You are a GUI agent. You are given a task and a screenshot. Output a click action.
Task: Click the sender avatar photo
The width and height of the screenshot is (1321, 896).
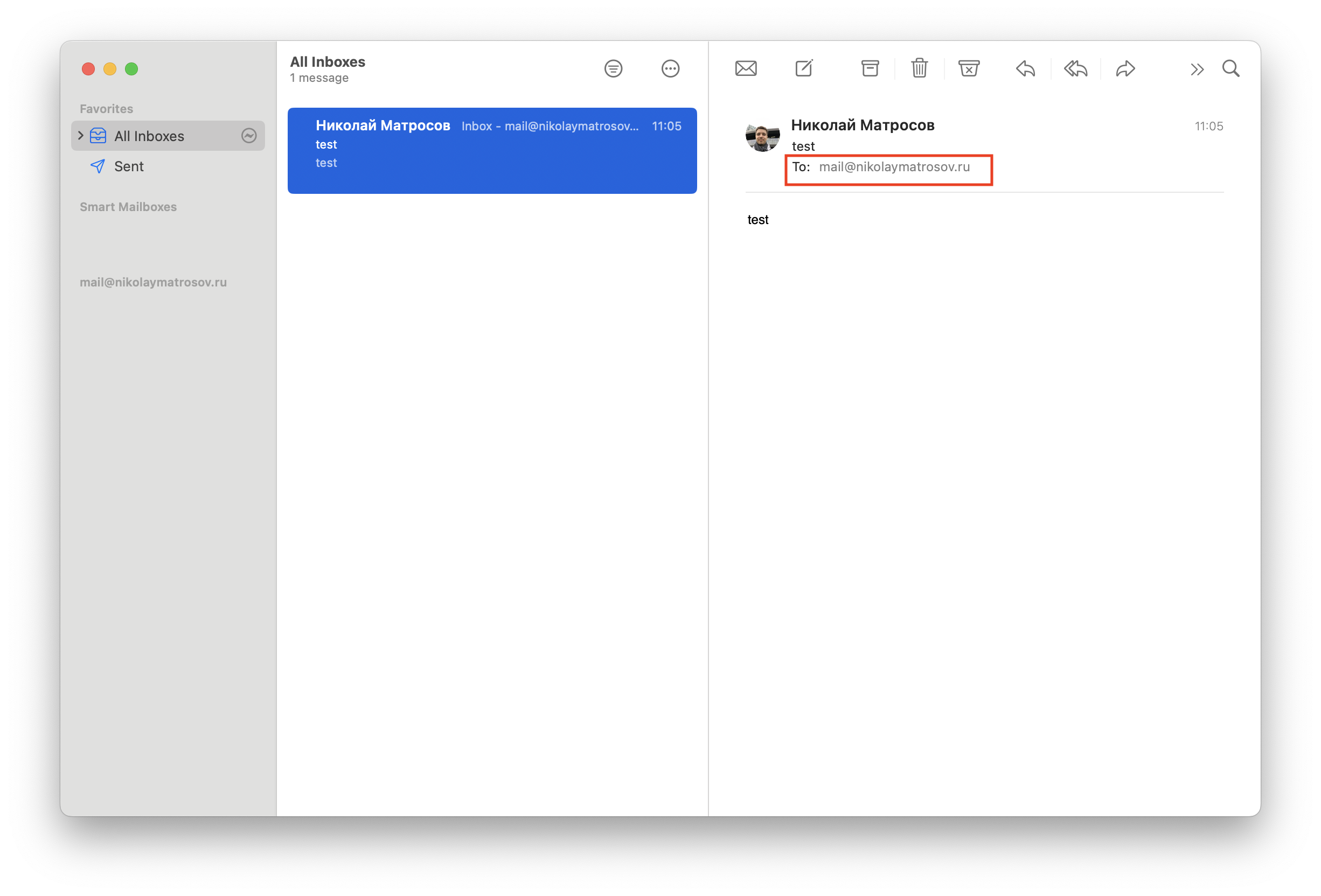click(762, 136)
